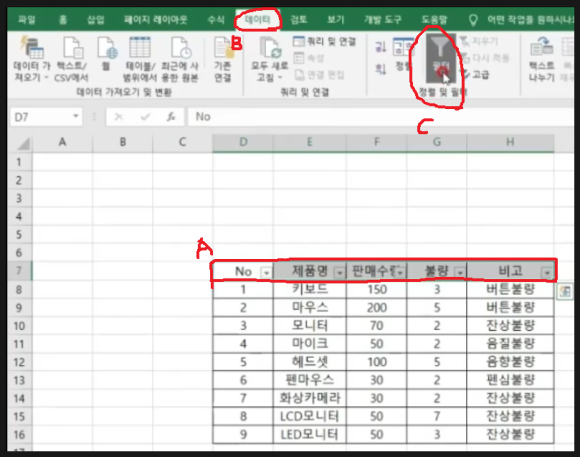
Task: Click the 테이블/범위에서 icon
Action: (x=139, y=47)
